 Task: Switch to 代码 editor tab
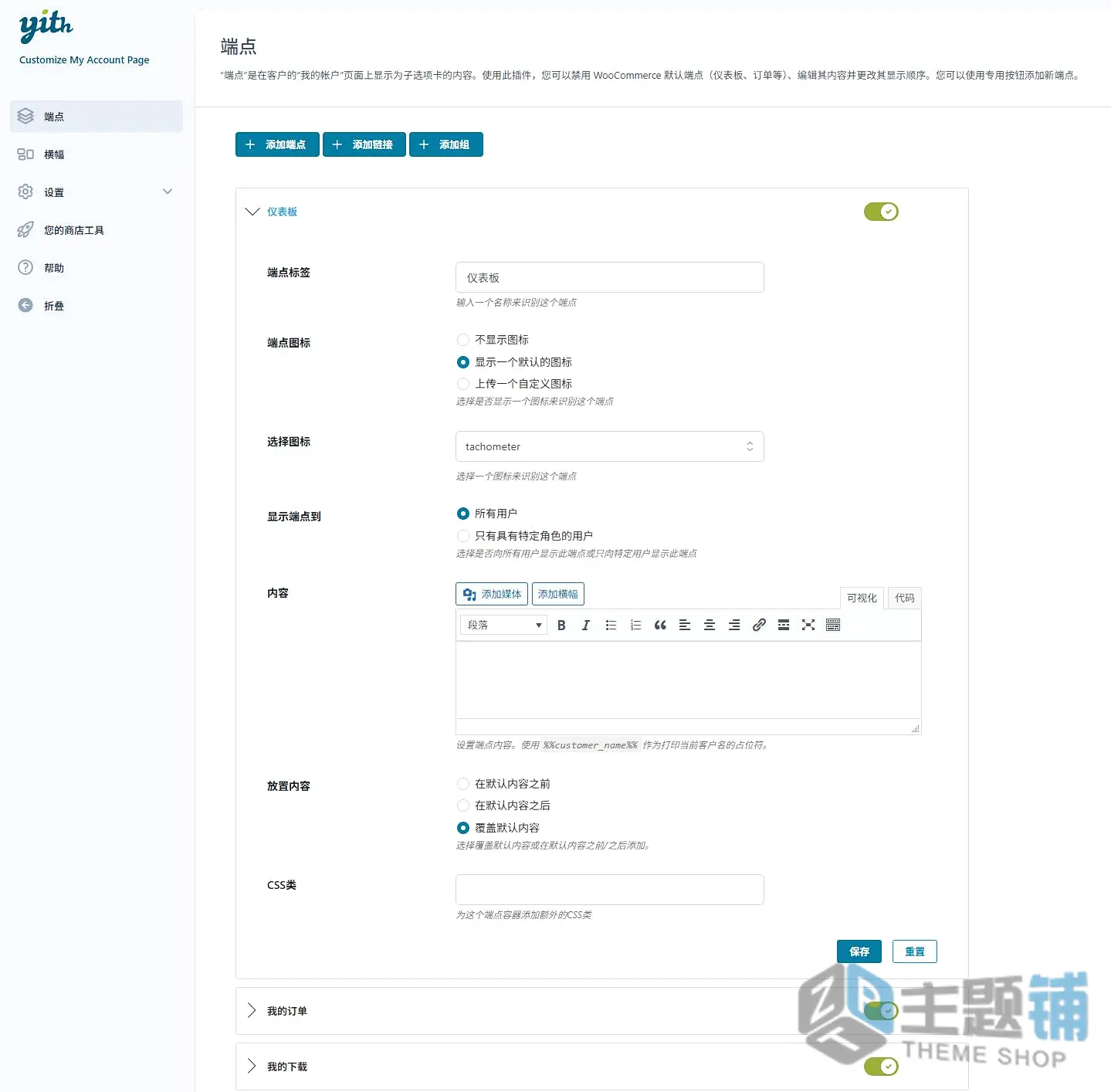pos(904,598)
